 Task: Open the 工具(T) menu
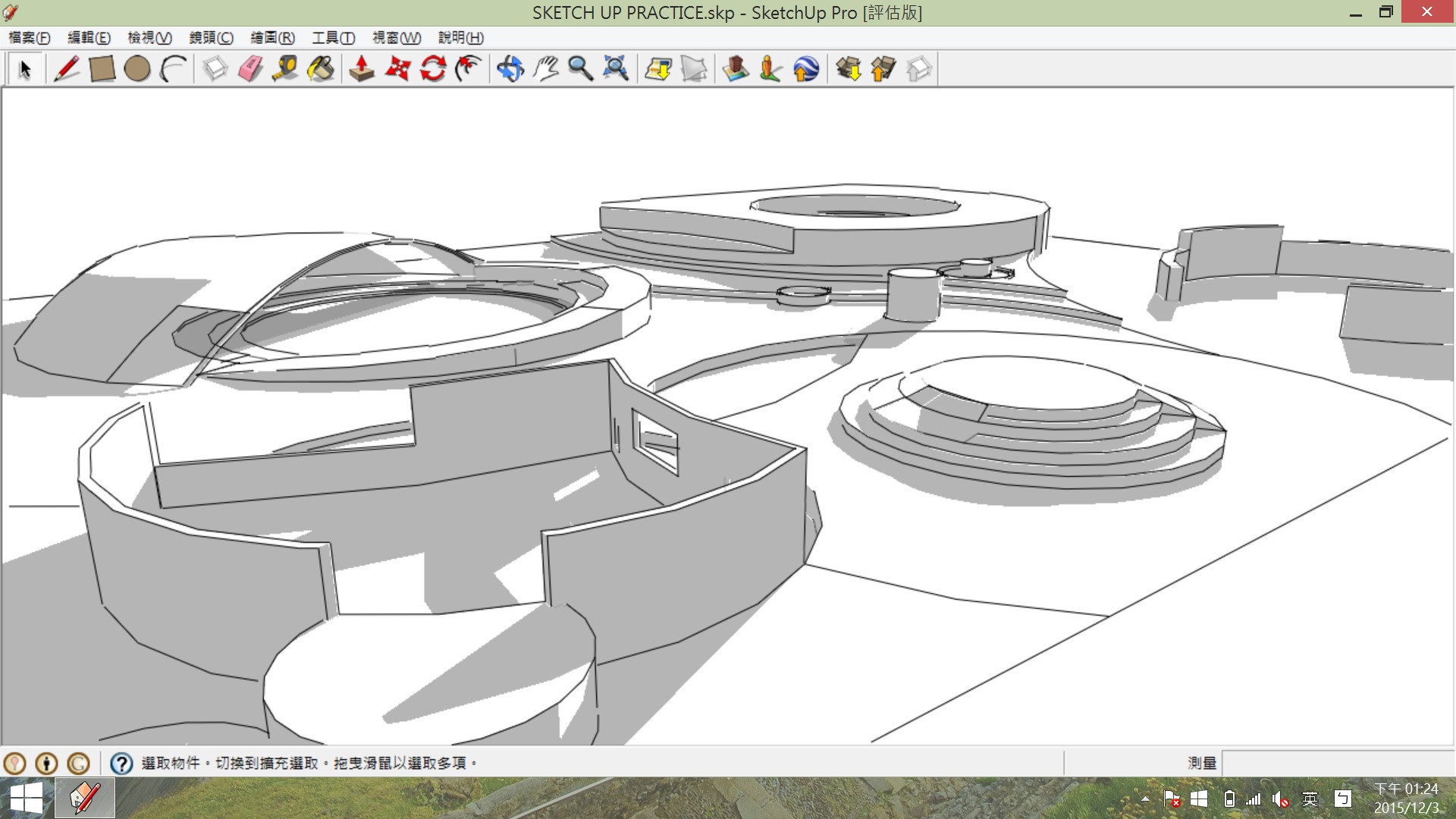coord(334,38)
